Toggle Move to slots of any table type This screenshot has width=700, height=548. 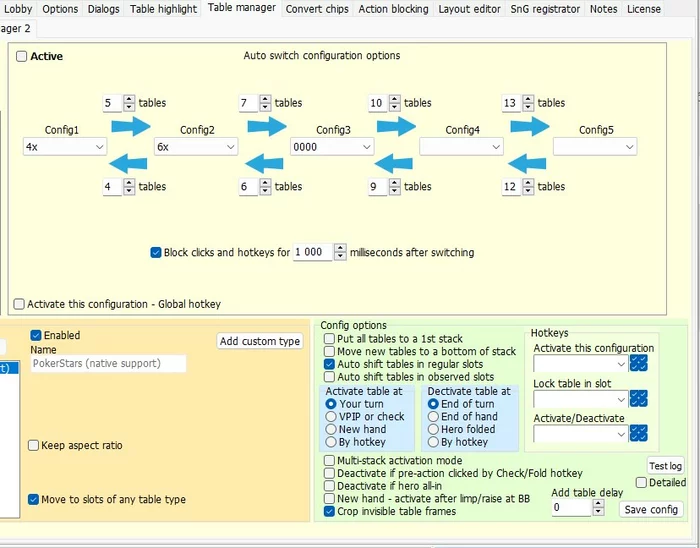[33, 499]
